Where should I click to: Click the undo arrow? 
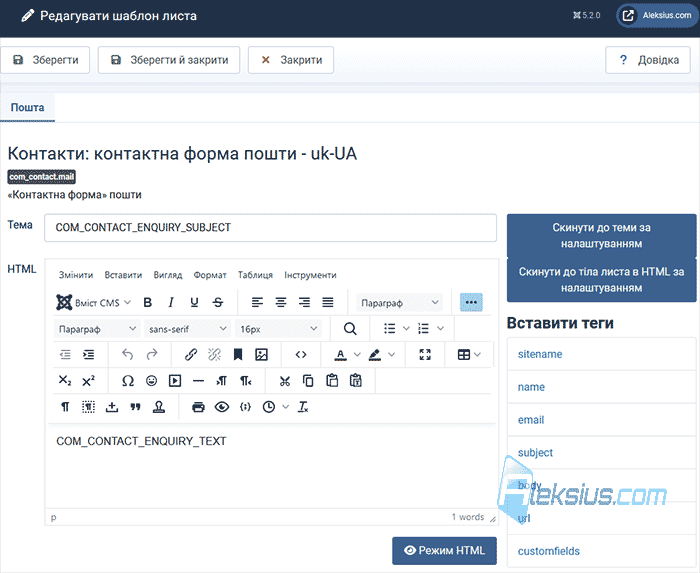click(128, 355)
